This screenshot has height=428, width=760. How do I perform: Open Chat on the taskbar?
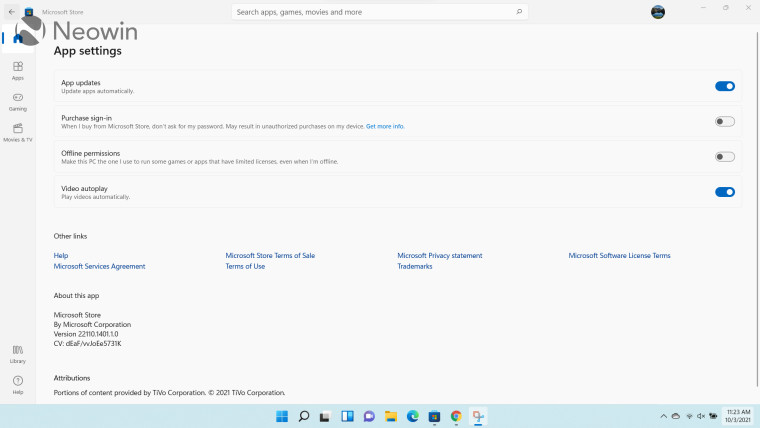coord(369,416)
